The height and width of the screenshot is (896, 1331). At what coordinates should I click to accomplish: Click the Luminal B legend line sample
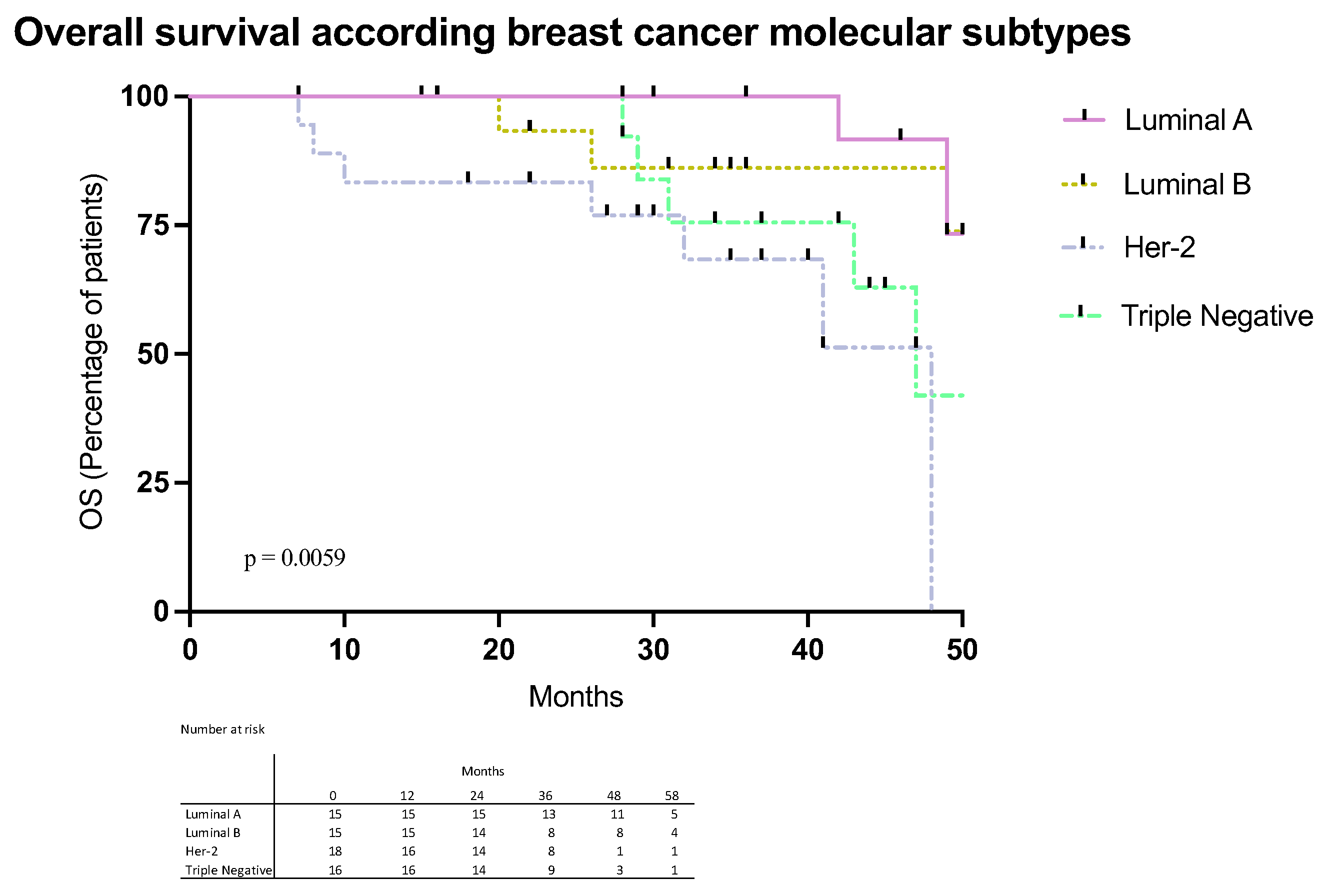coord(1079,184)
